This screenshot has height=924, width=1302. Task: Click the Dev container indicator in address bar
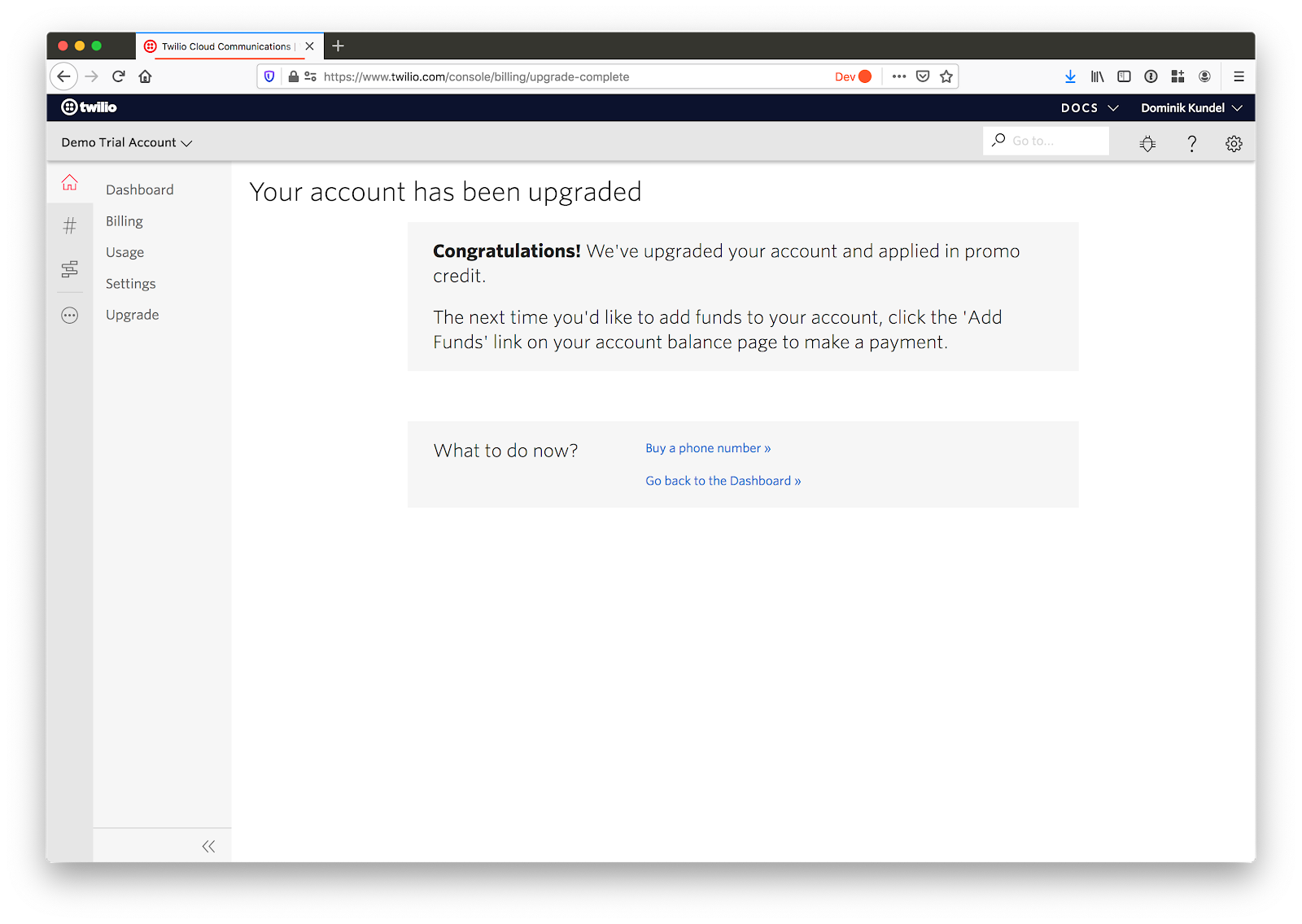853,76
